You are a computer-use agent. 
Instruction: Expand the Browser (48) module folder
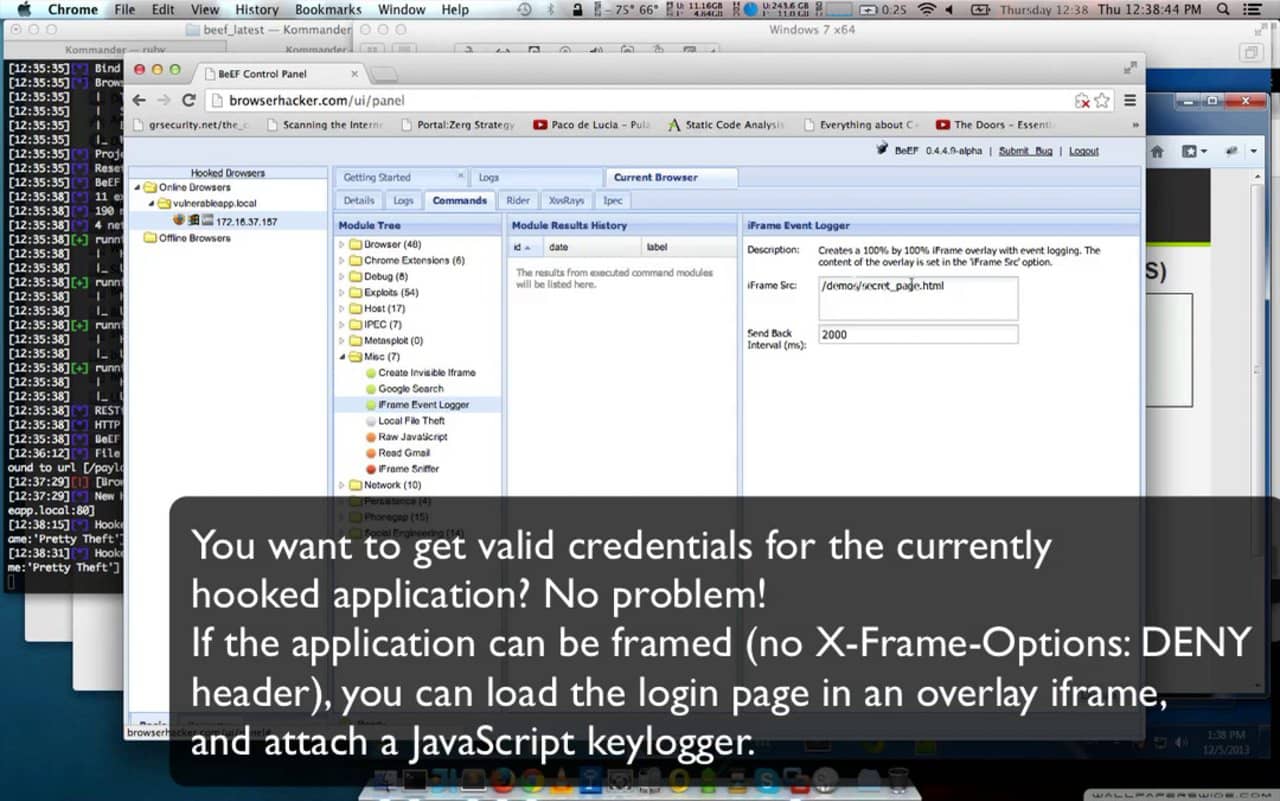pos(342,245)
